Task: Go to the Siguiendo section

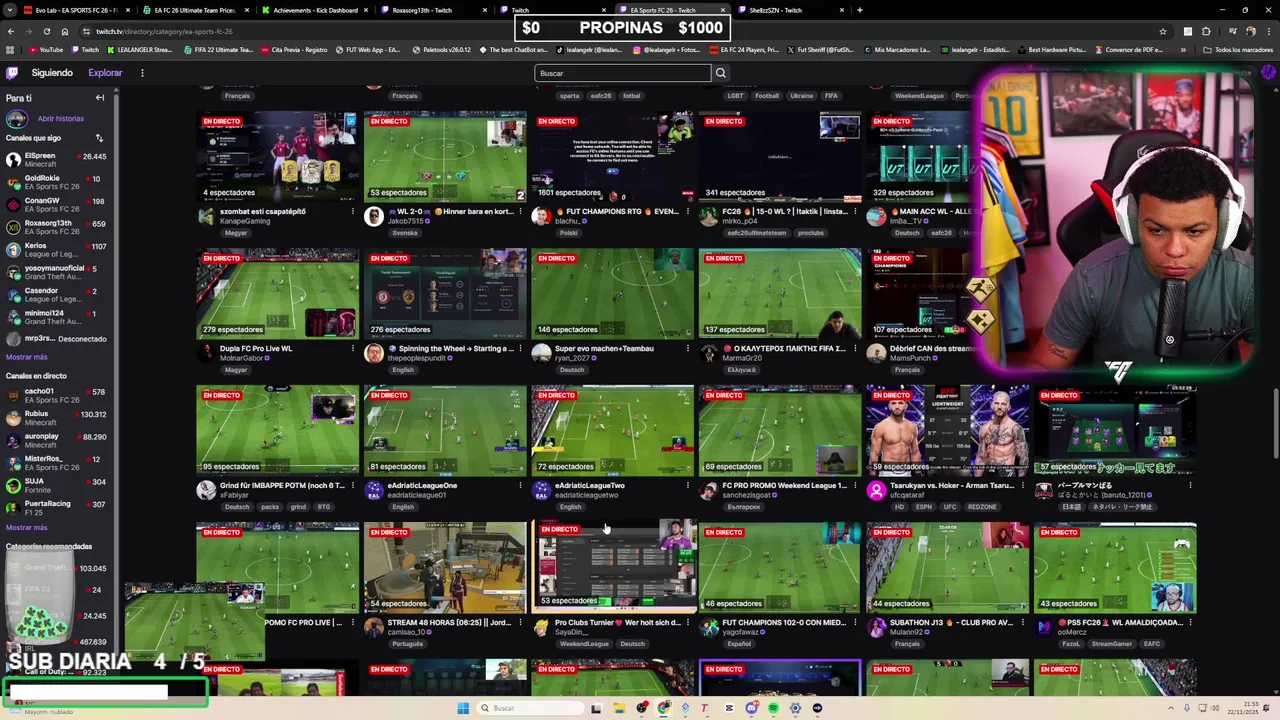Action: (x=52, y=73)
